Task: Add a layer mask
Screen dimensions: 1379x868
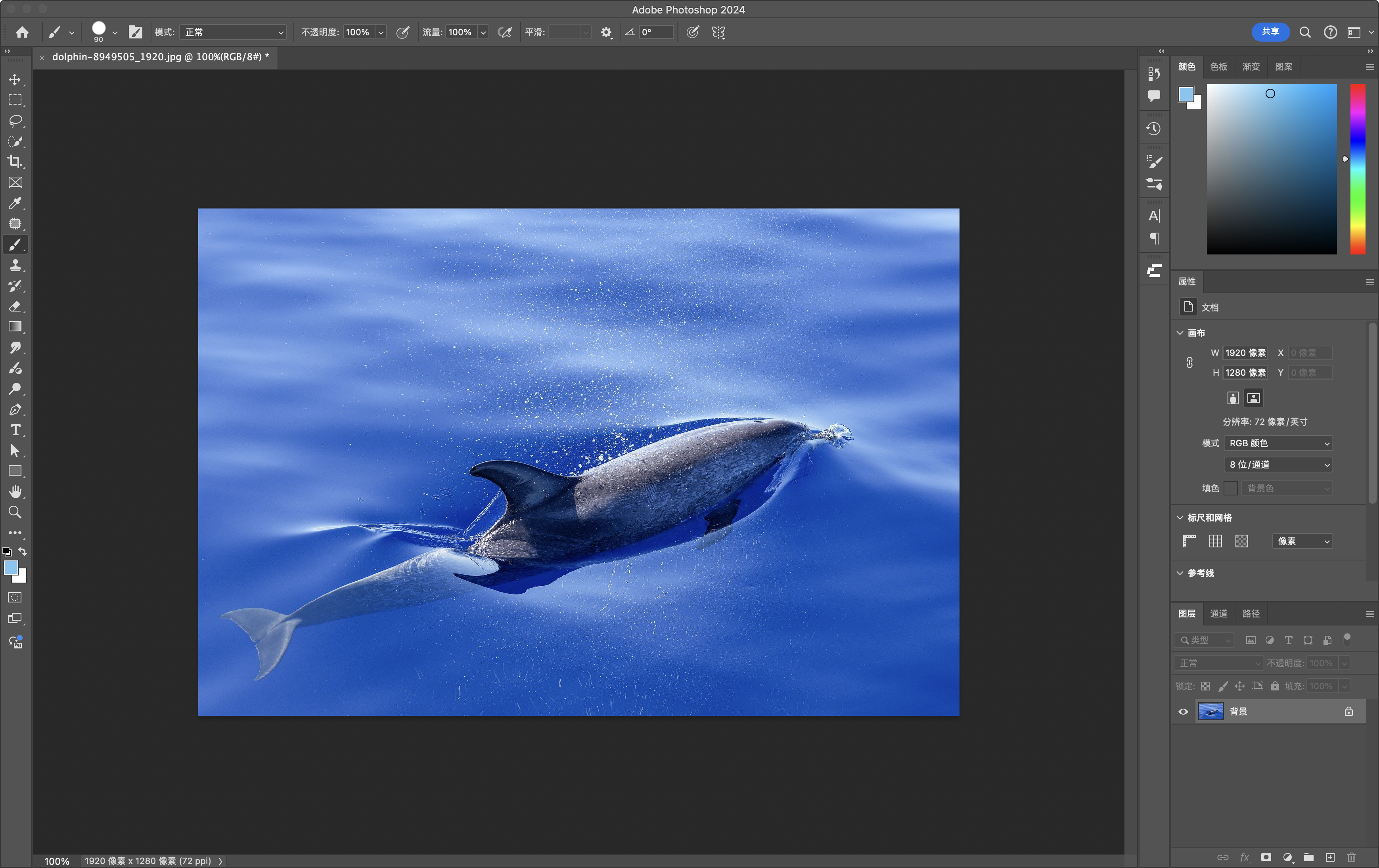Action: click(x=1266, y=857)
